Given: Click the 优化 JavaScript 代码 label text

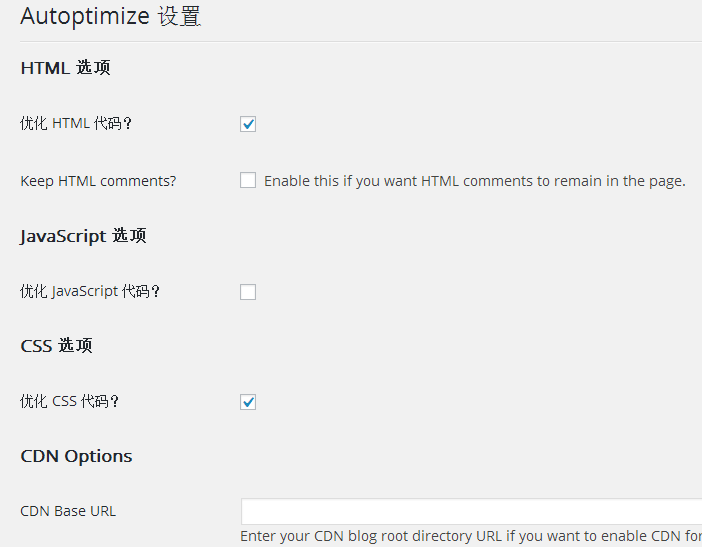Looking at the screenshot, I should click(91, 292).
